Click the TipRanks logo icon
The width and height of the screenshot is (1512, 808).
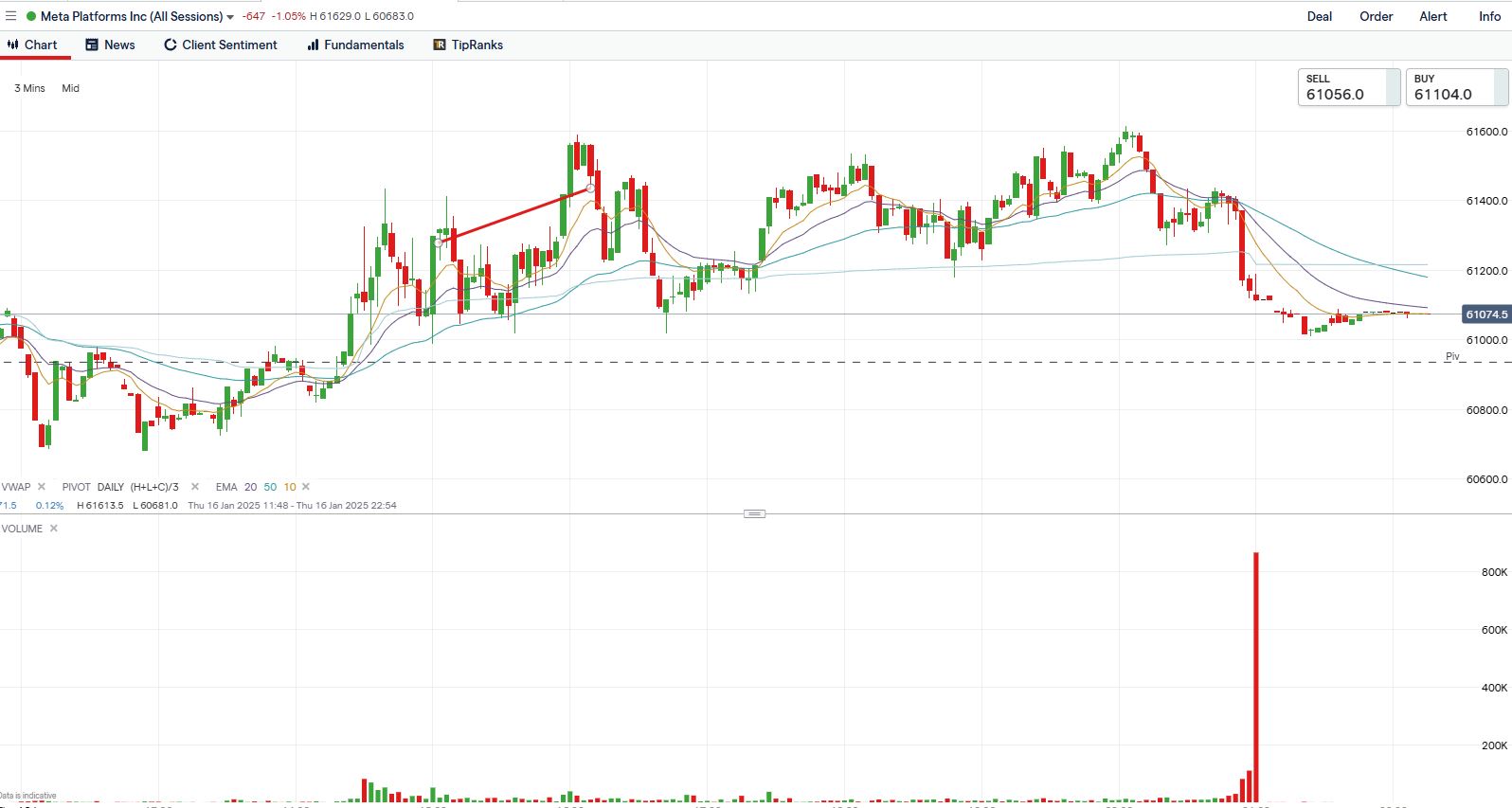[440, 45]
